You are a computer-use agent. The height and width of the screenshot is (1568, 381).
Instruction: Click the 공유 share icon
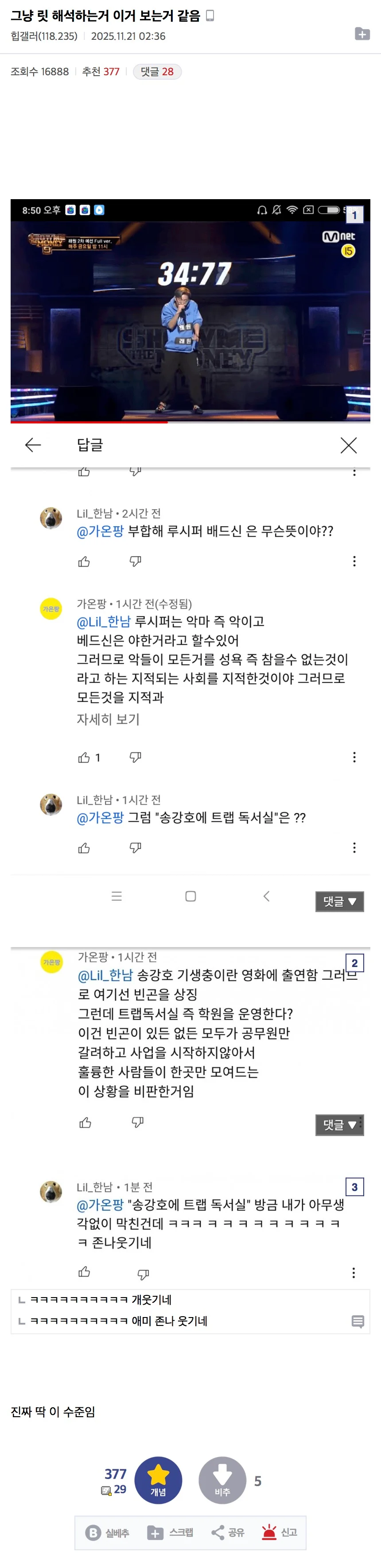218,1532
